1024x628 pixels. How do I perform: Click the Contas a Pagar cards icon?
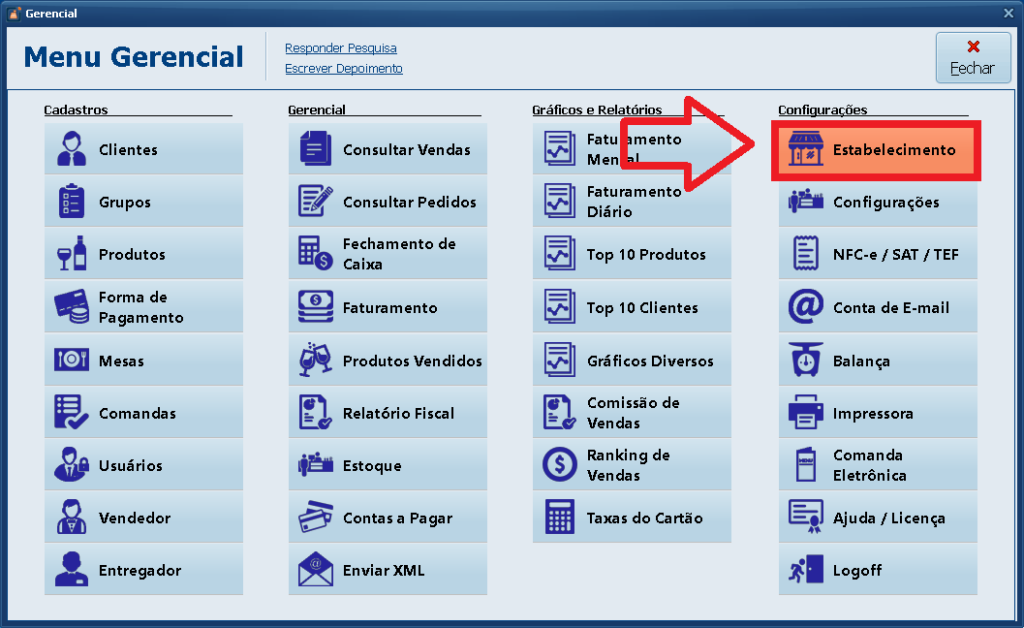(x=316, y=518)
